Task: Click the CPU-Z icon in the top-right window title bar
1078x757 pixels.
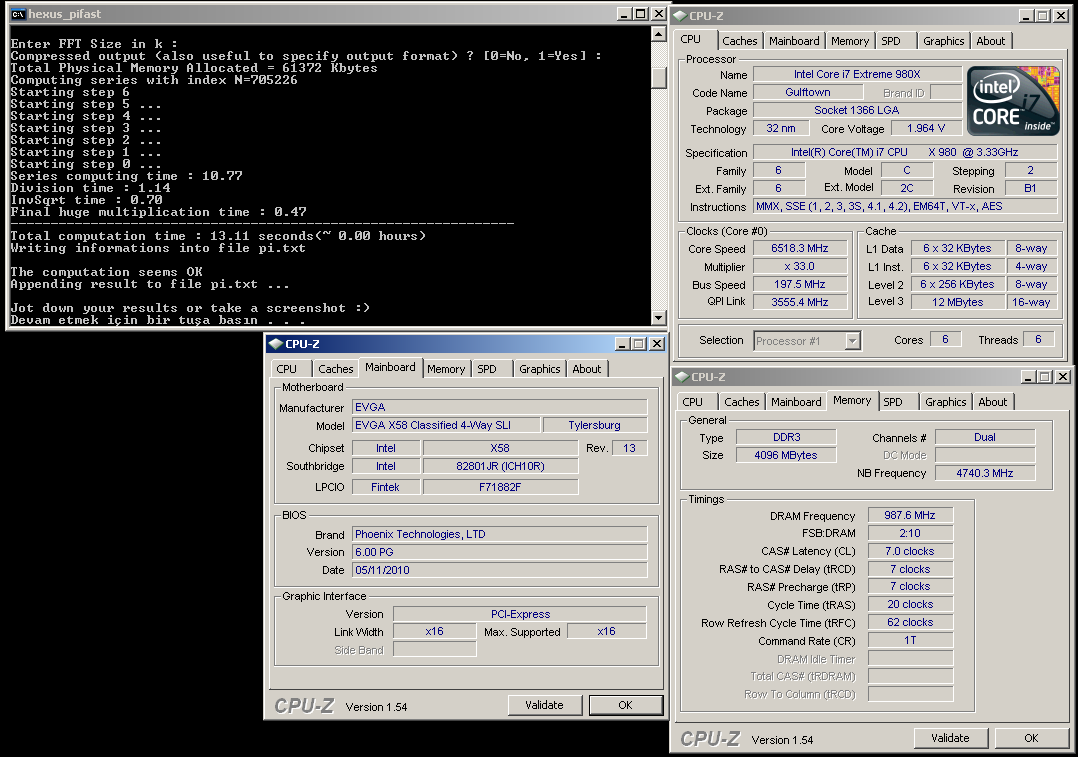Action: (x=680, y=16)
